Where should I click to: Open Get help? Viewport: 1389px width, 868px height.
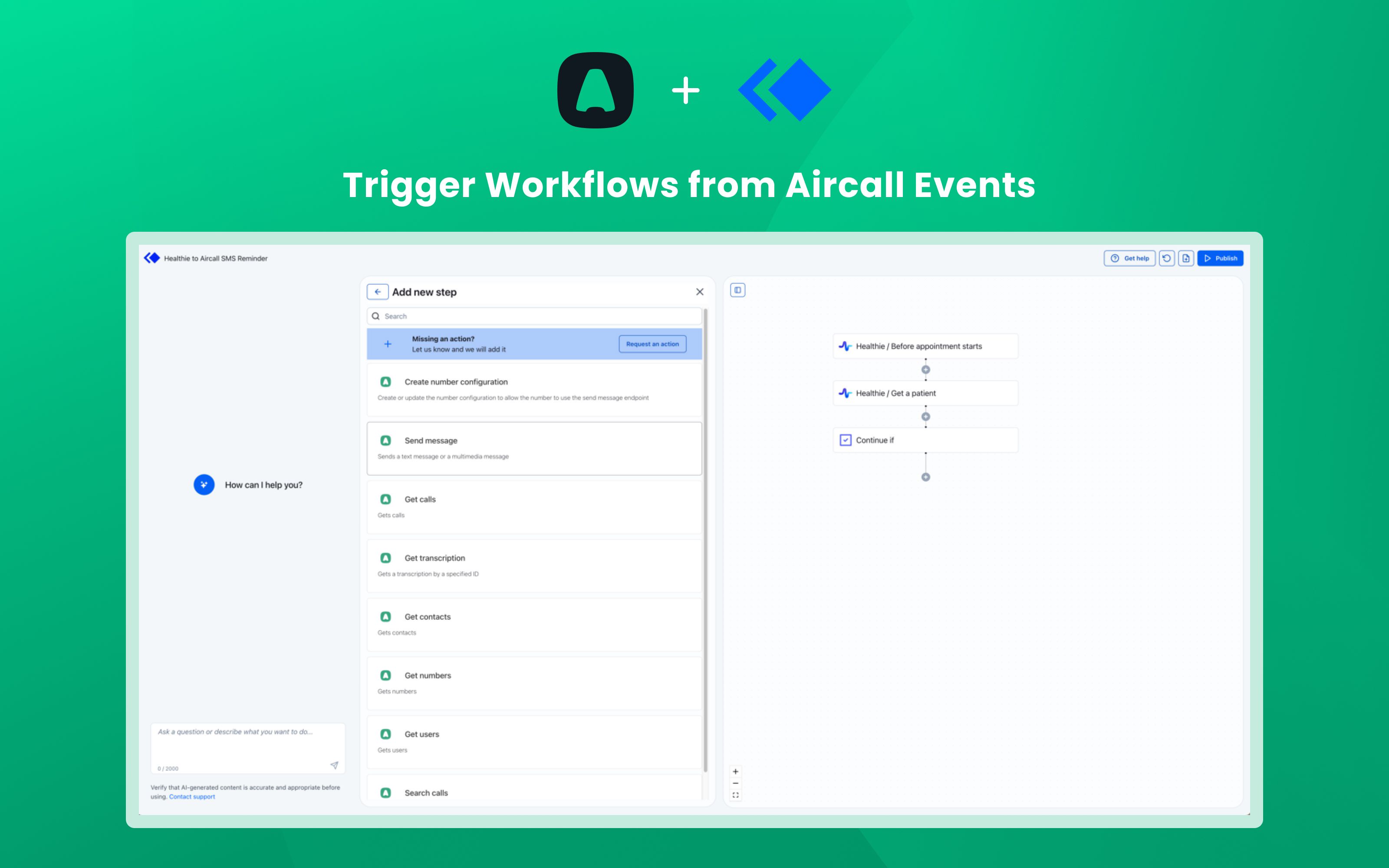[1129, 258]
